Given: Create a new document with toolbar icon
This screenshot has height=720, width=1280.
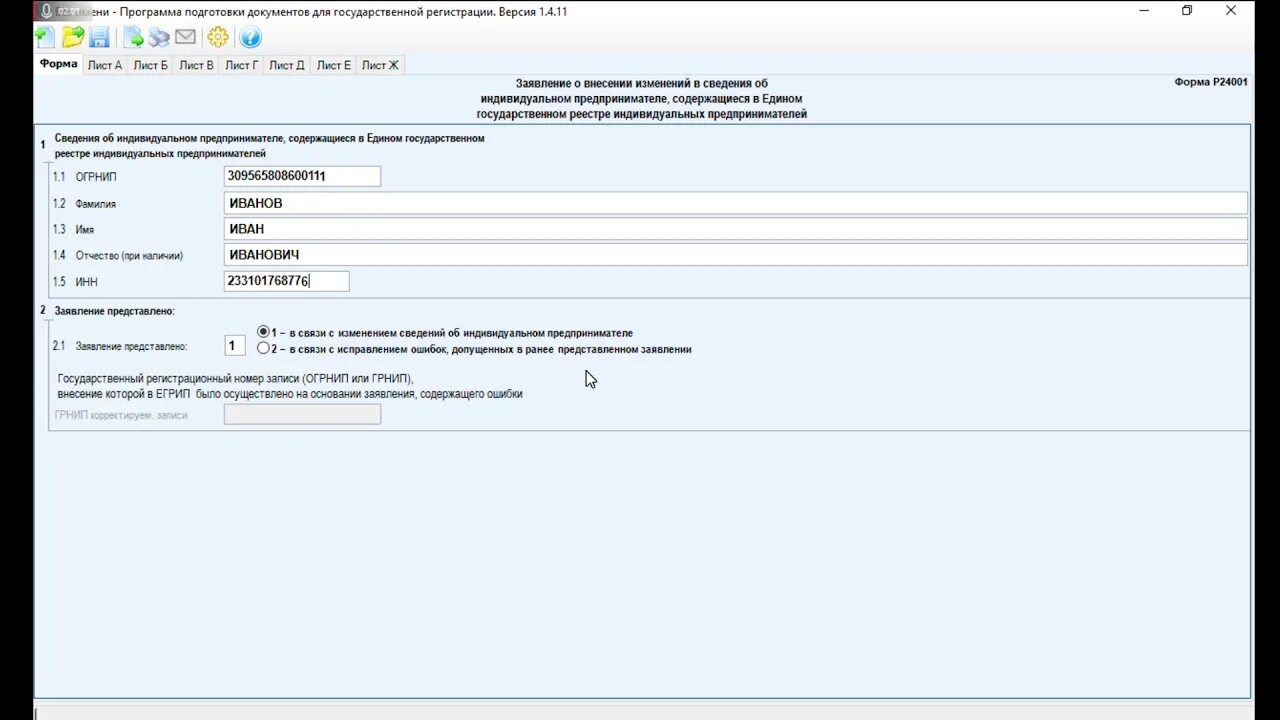Looking at the screenshot, I should [x=45, y=37].
